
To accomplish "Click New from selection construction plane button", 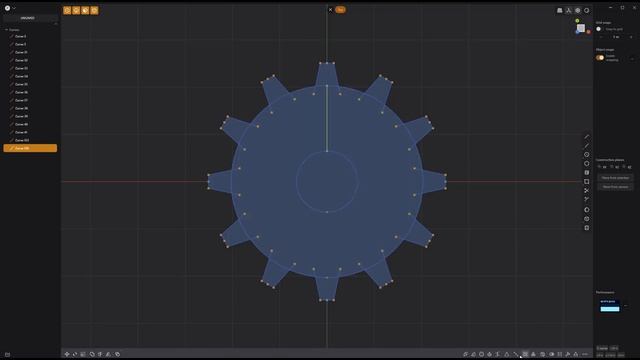I will coord(616,178).
